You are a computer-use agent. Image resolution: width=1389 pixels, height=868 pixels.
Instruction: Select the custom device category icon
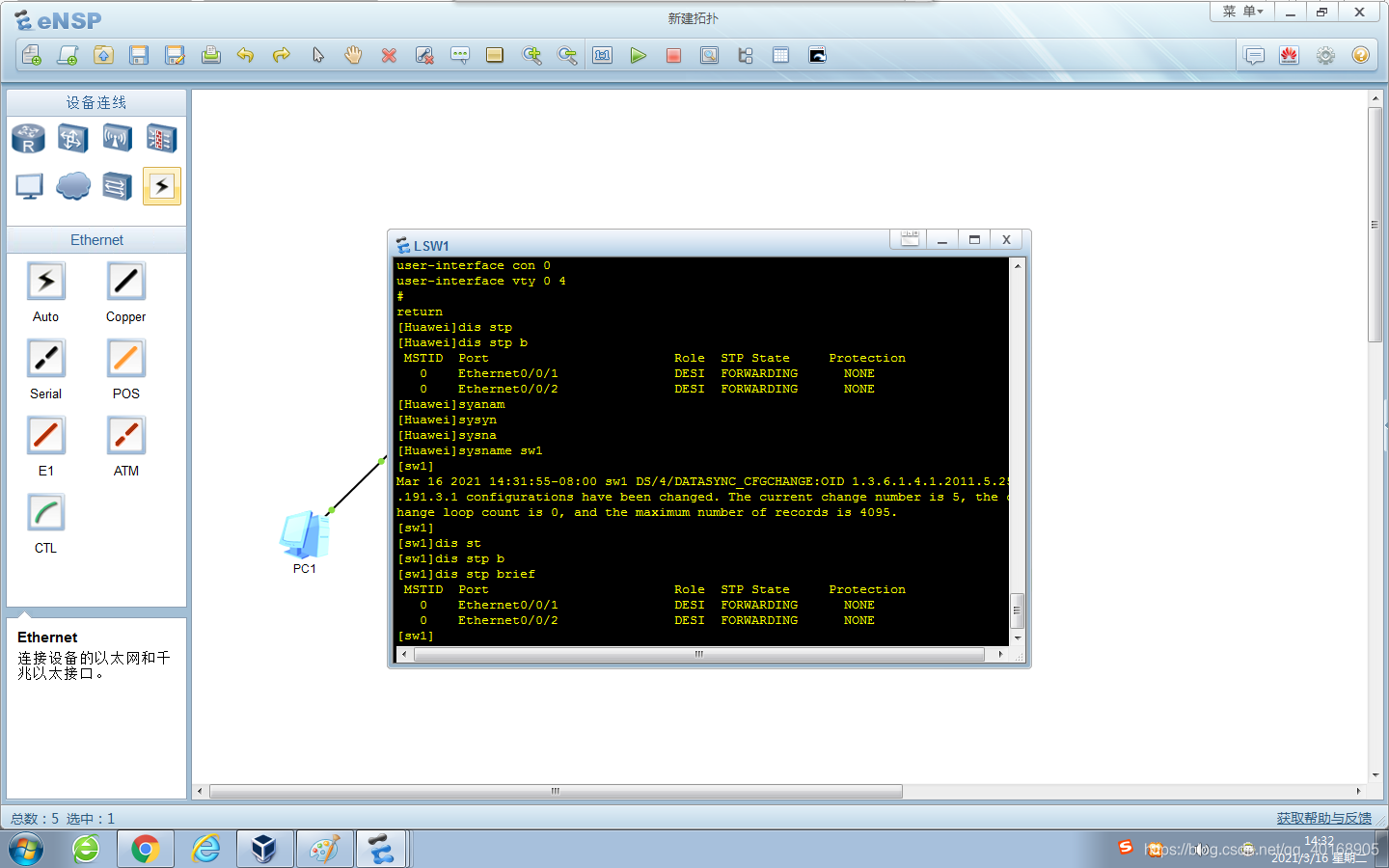pos(117,186)
